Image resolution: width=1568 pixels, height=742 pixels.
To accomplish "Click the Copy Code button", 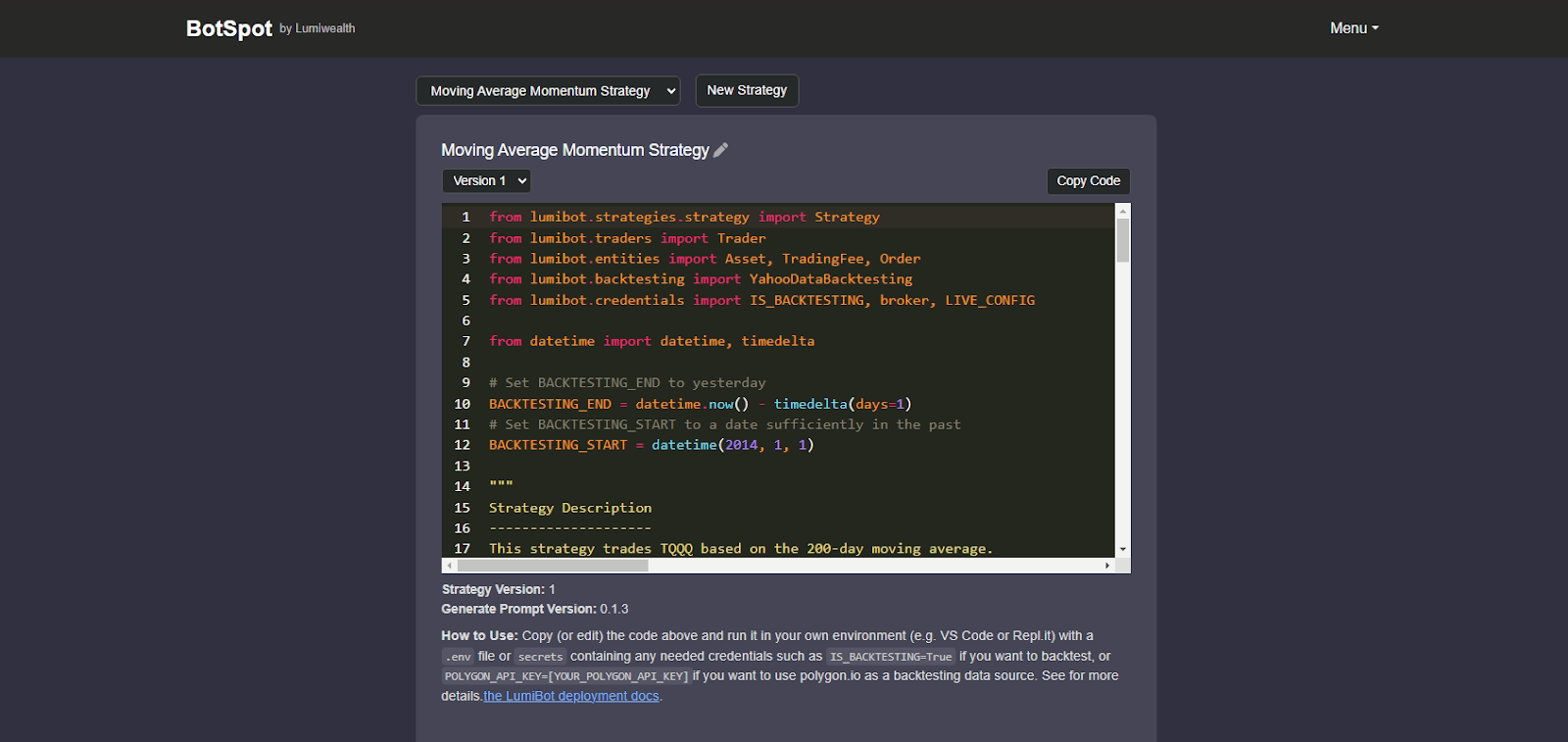I will [1088, 181].
